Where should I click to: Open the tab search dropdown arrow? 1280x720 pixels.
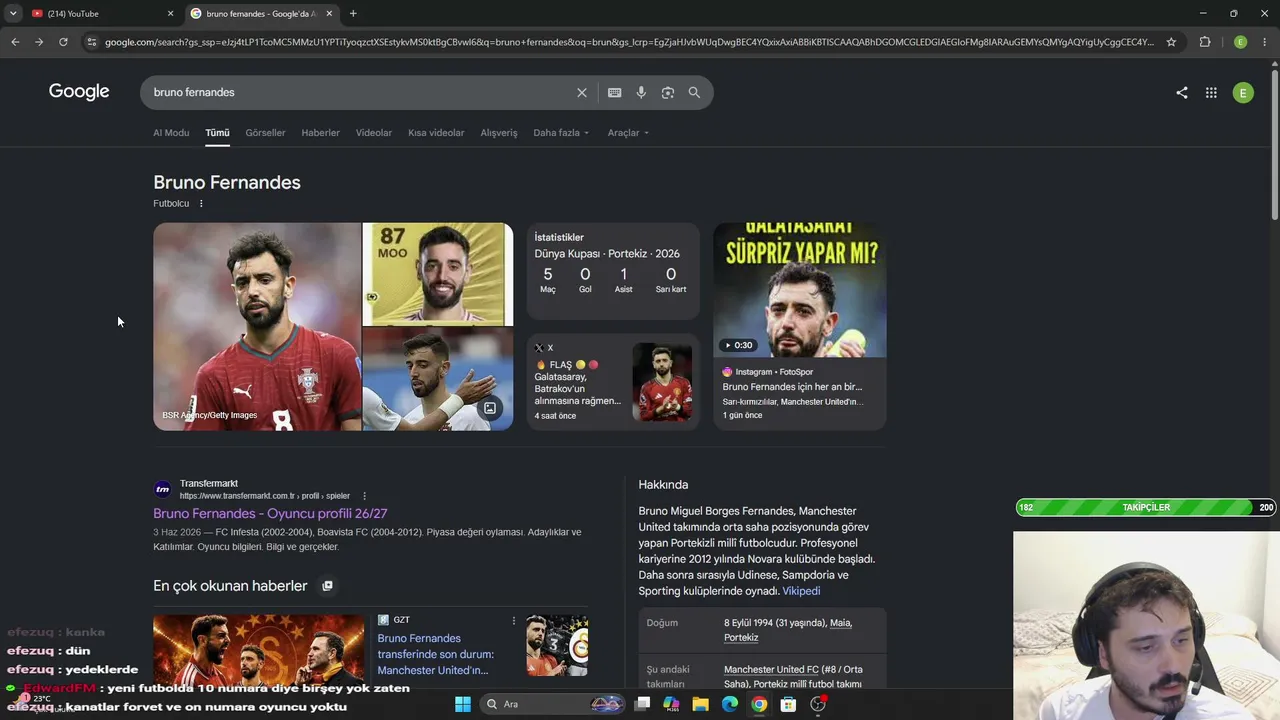(13, 13)
